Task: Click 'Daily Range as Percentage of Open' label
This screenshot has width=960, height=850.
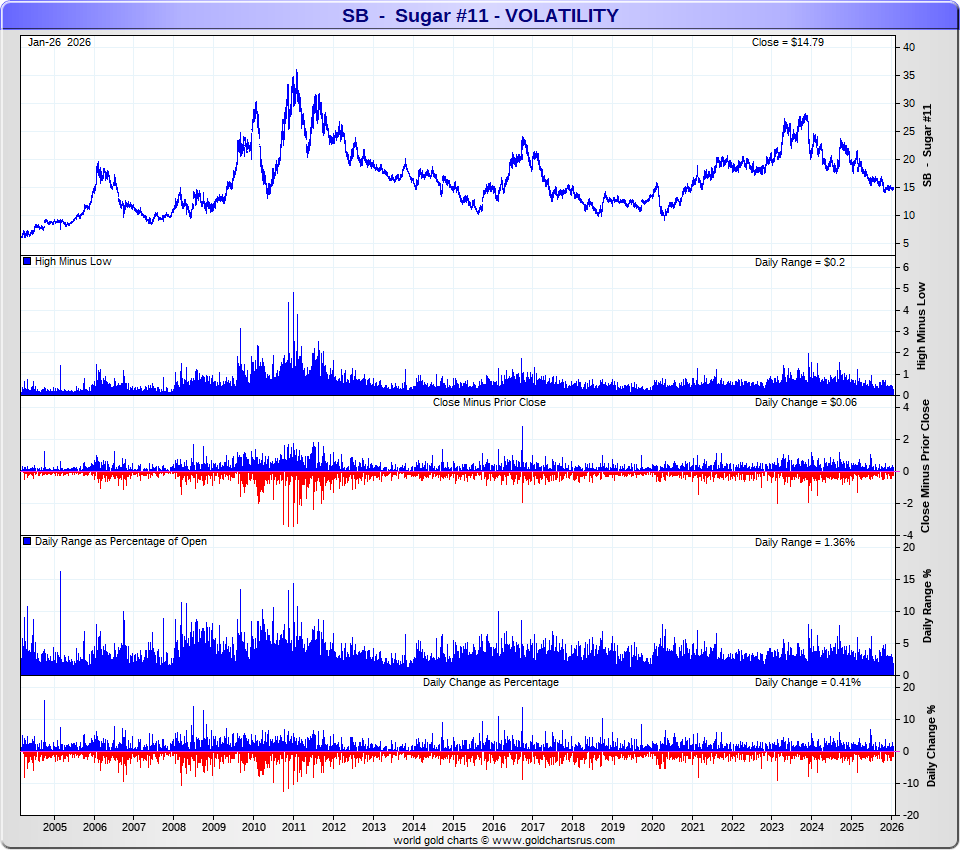Action: pyautogui.click(x=121, y=541)
